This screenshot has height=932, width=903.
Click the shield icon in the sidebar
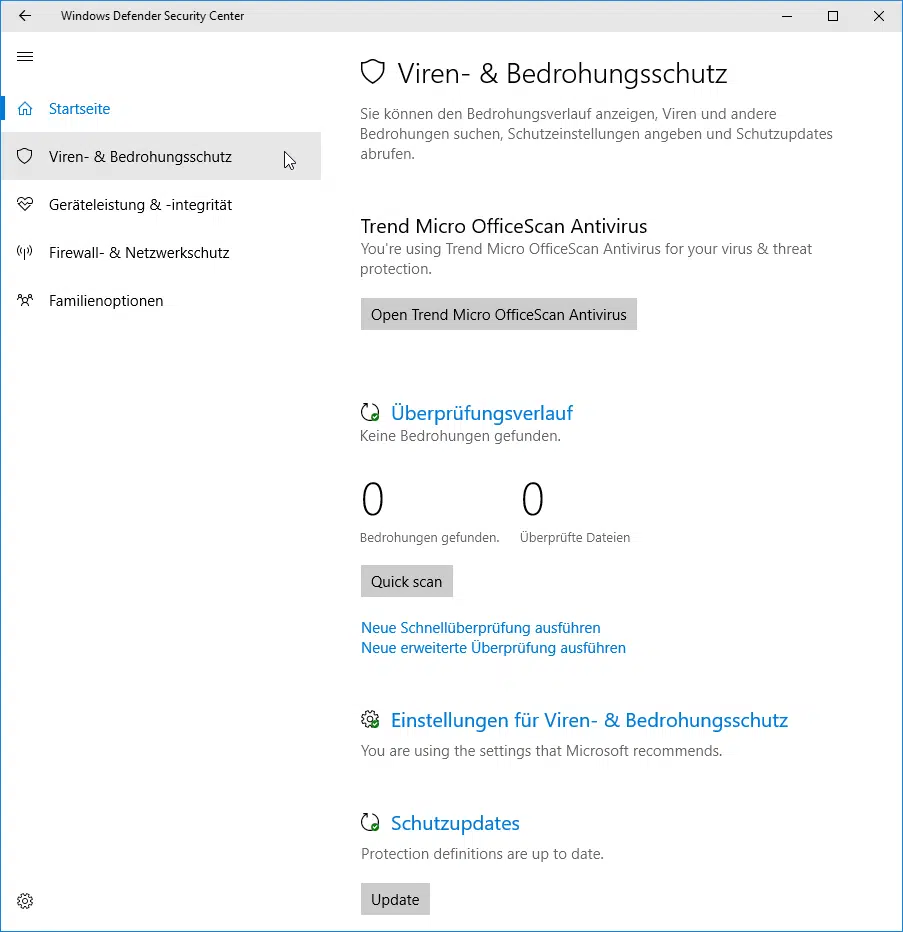click(x=25, y=157)
